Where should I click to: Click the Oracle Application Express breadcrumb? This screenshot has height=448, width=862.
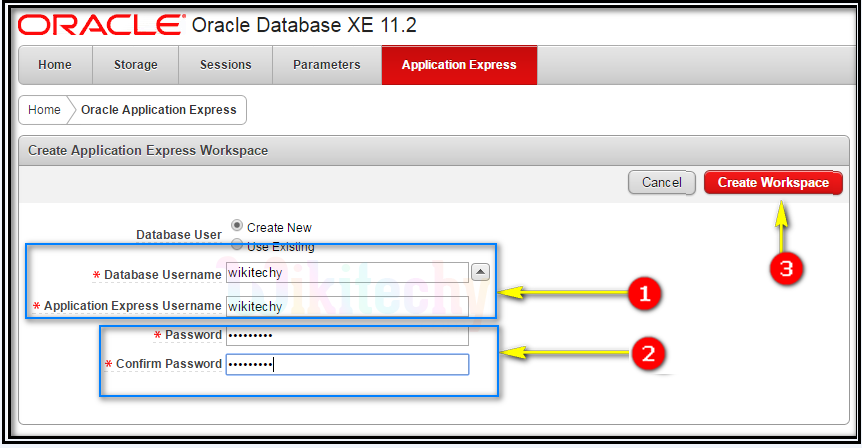158,110
